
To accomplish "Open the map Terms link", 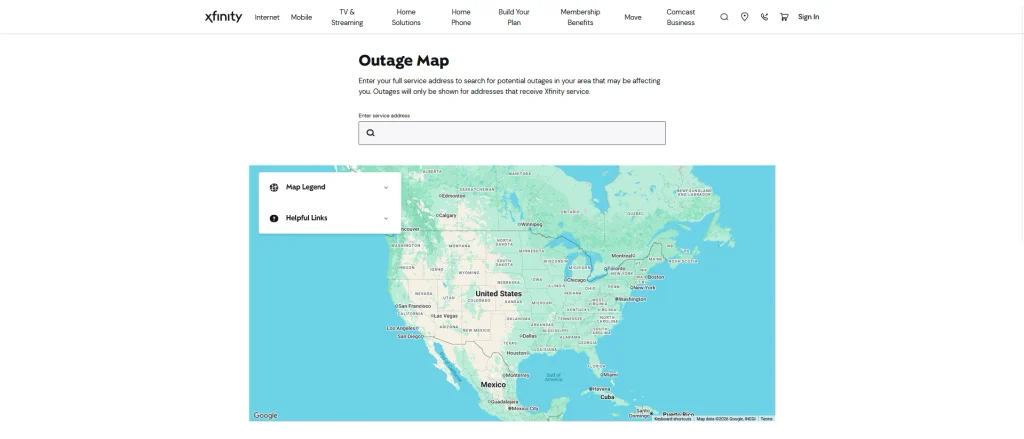I will (x=767, y=419).
